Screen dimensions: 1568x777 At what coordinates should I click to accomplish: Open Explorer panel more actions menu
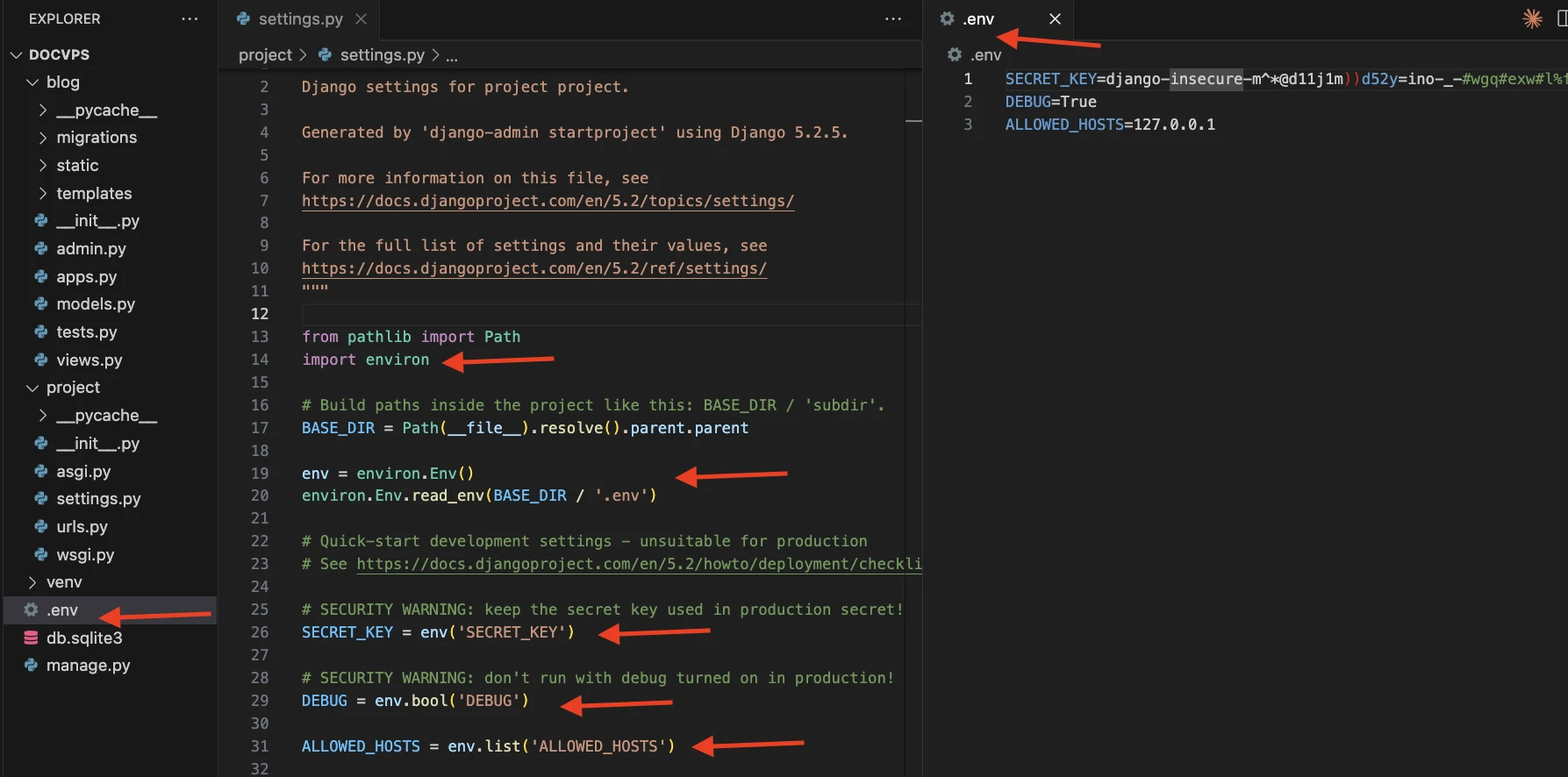click(x=190, y=18)
